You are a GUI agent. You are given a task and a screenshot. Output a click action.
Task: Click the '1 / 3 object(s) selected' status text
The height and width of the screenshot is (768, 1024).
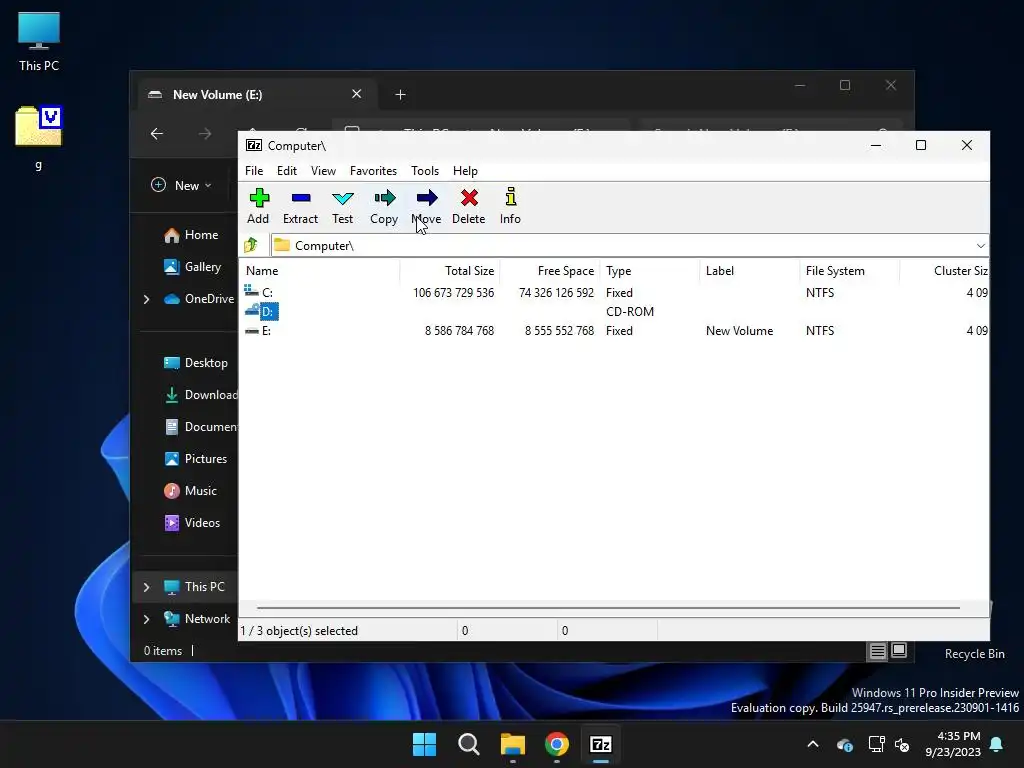point(299,631)
